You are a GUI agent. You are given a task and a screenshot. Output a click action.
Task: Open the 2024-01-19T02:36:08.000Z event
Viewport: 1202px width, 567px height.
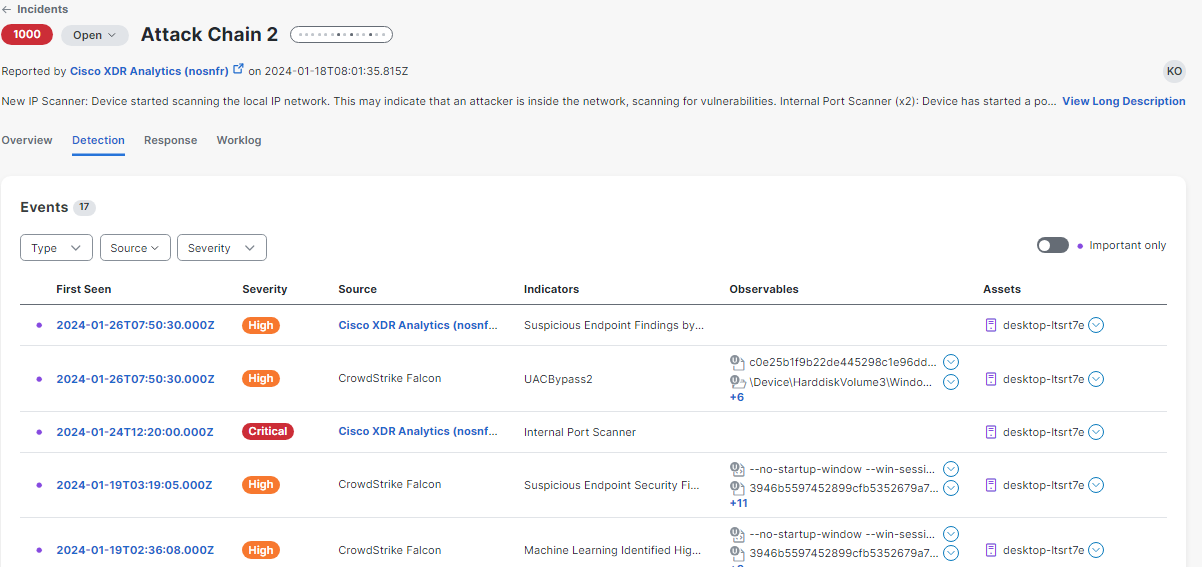(x=135, y=550)
